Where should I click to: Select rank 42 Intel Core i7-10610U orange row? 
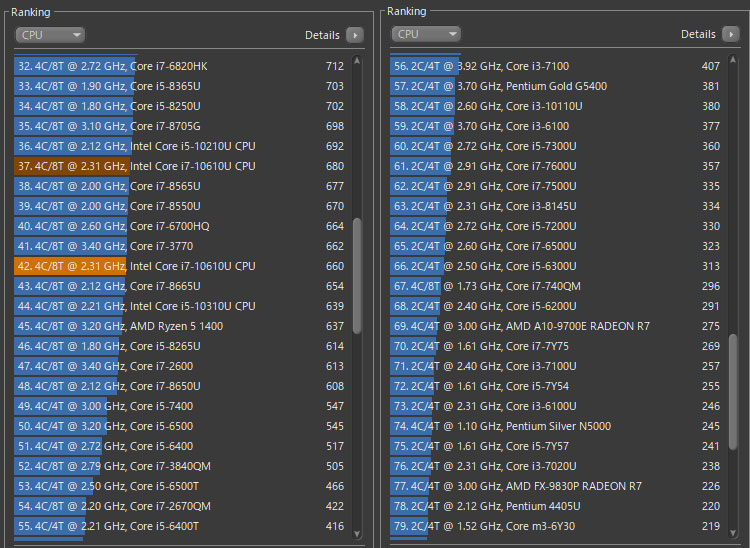[x=181, y=266]
